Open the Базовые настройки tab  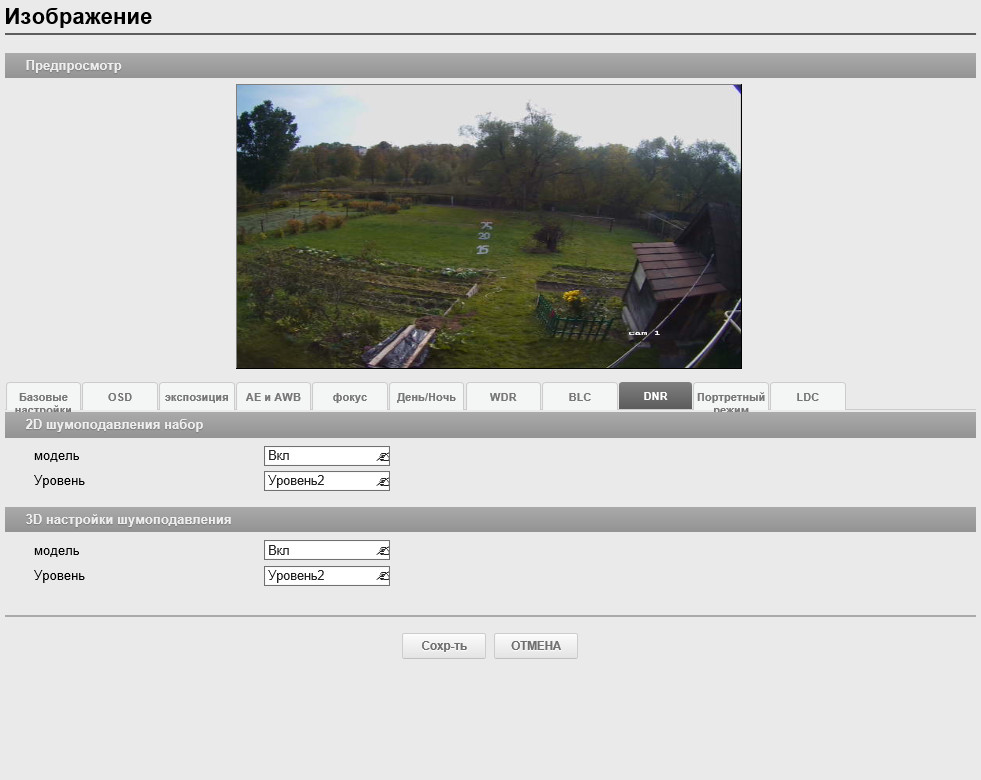[x=43, y=397]
